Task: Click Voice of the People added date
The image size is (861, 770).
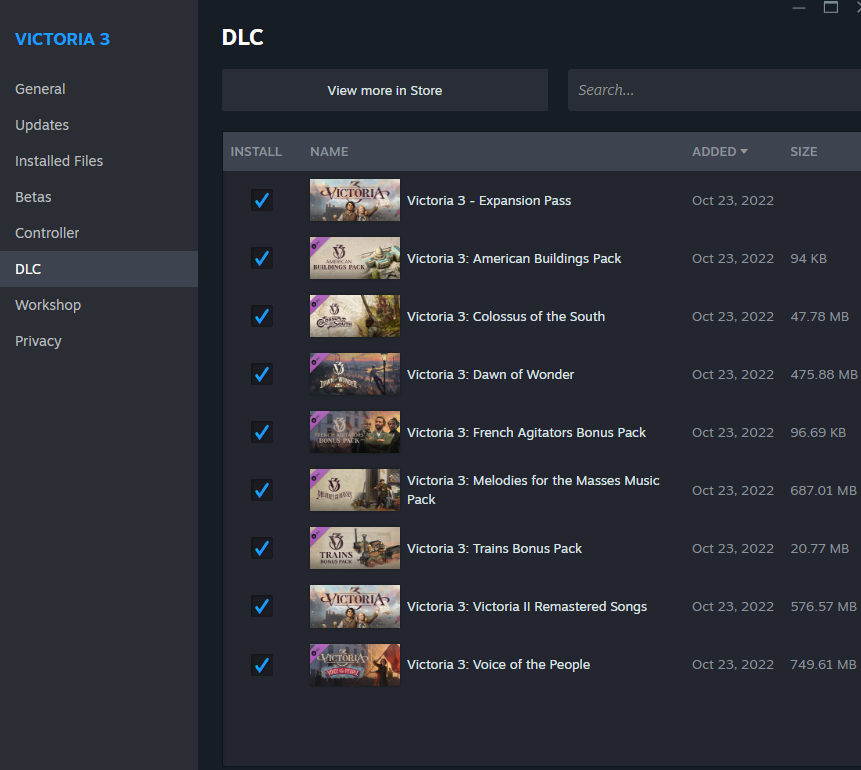Action: (x=733, y=665)
